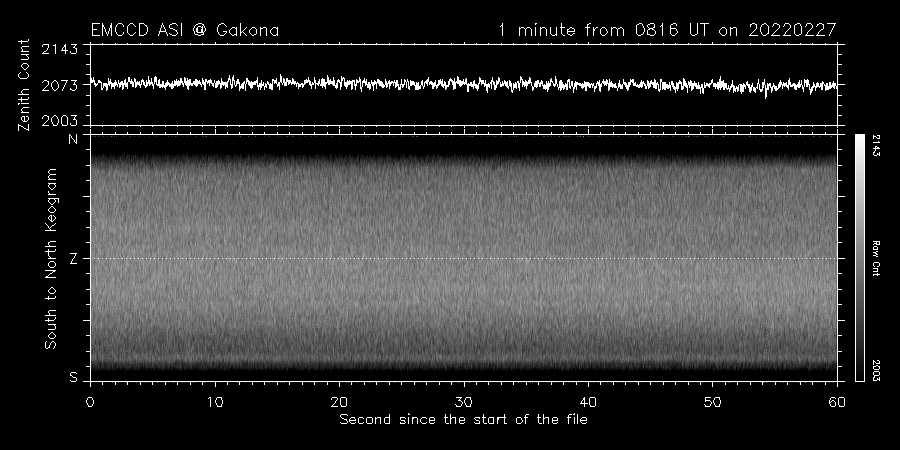Click the 10 second tick label

tap(215, 402)
